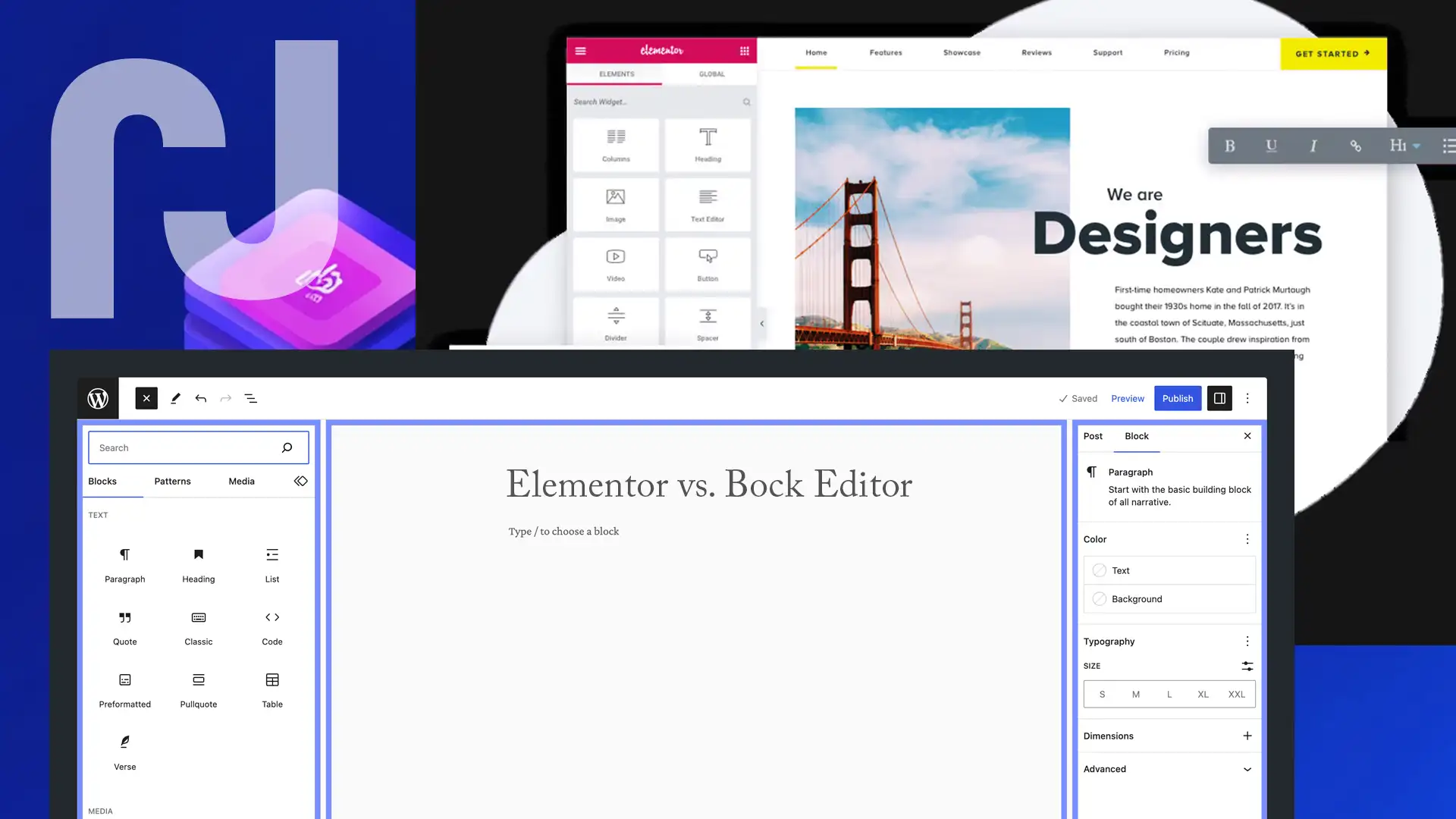
Task: Switch to Elementor GLOBAL tab
Action: 711,74
